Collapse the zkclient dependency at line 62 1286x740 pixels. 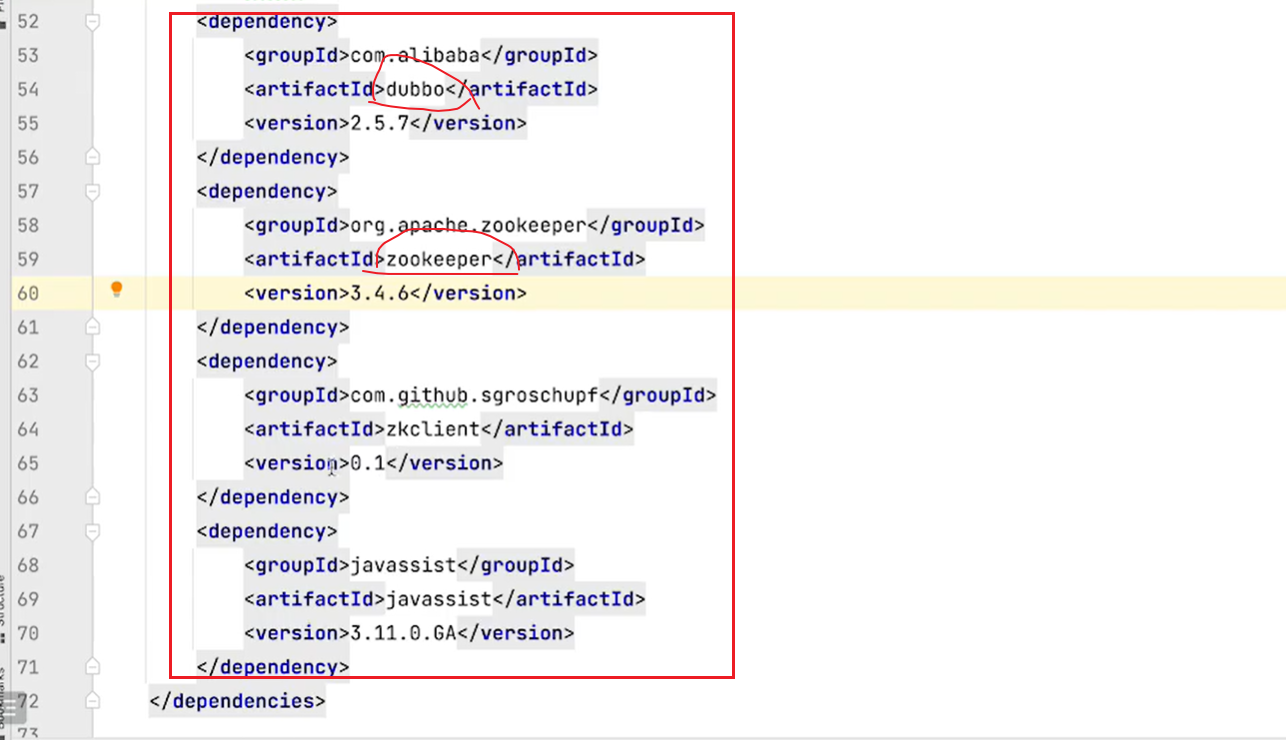(92, 361)
